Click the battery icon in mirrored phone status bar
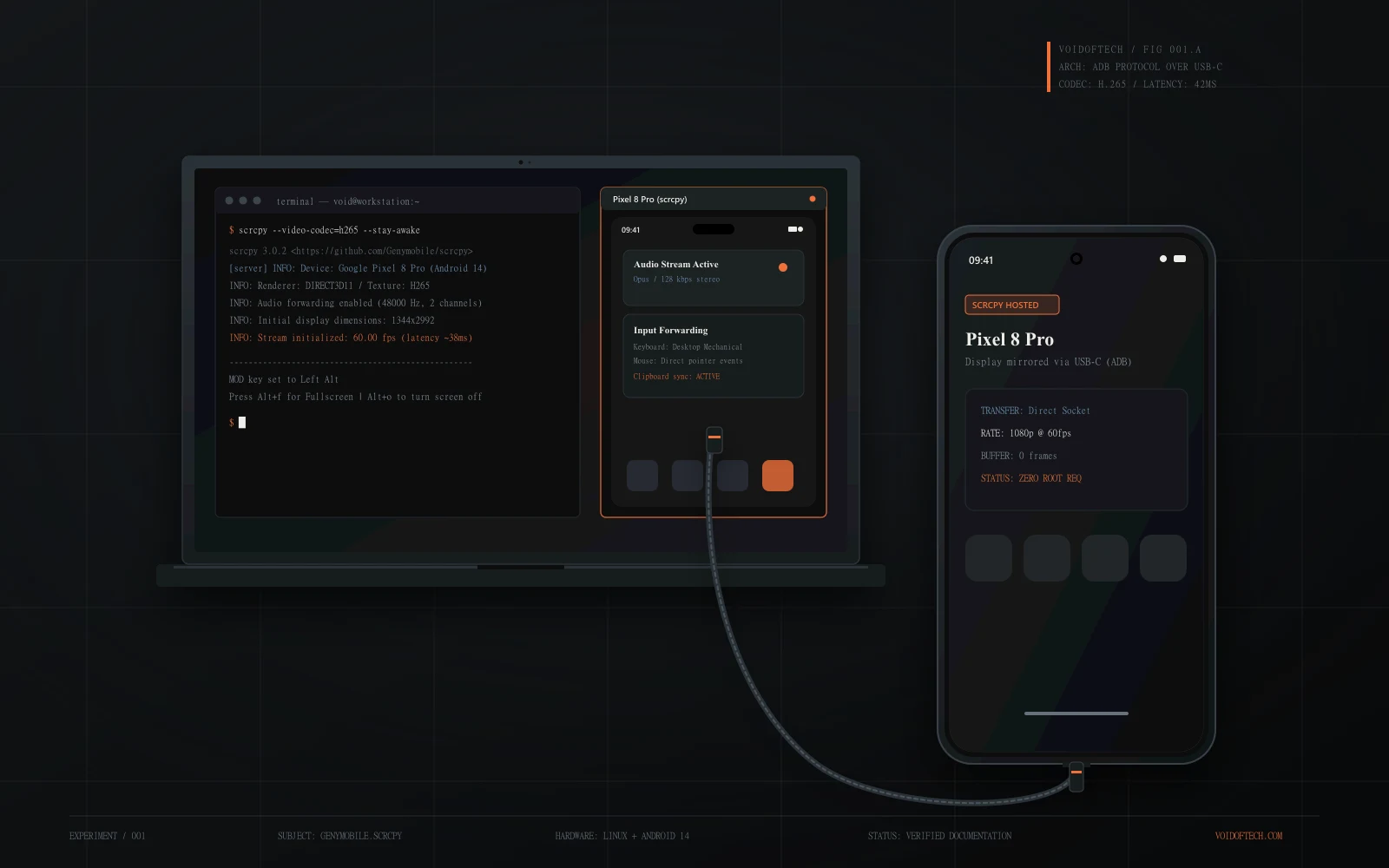Image resolution: width=1389 pixels, height=868 pixels. pos(793,229)
